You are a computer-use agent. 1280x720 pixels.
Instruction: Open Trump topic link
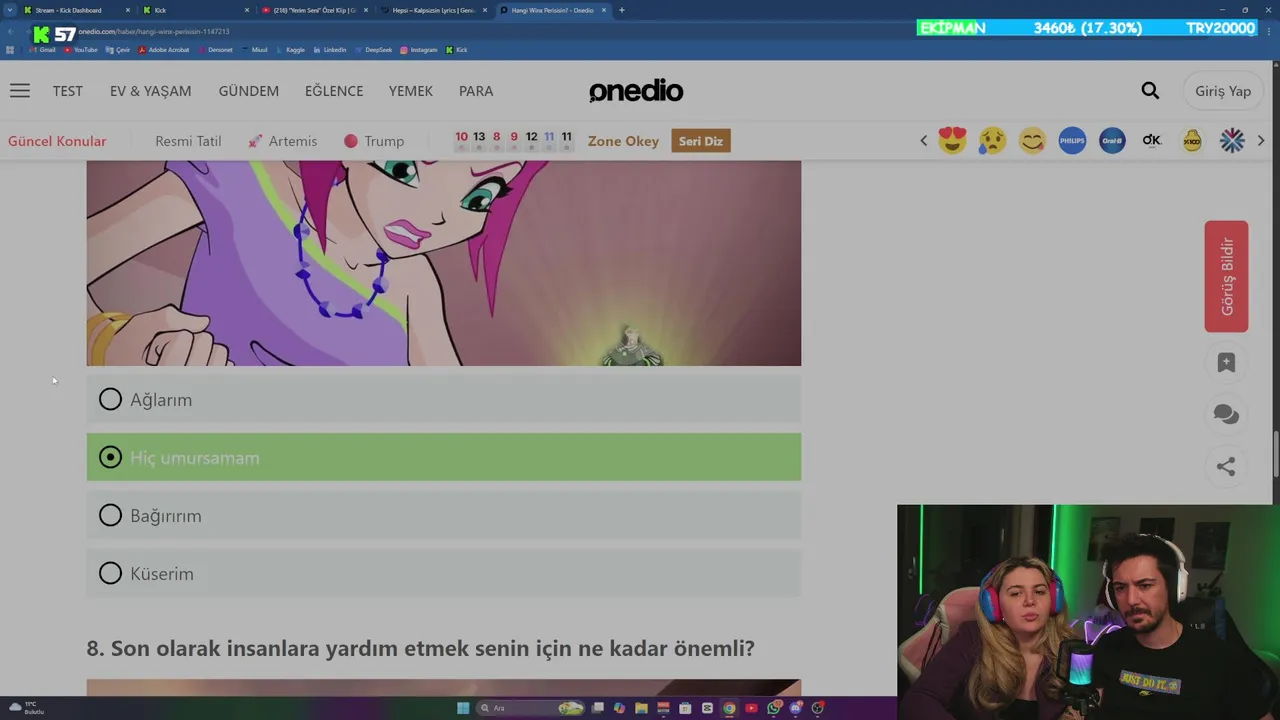point(374,141)
